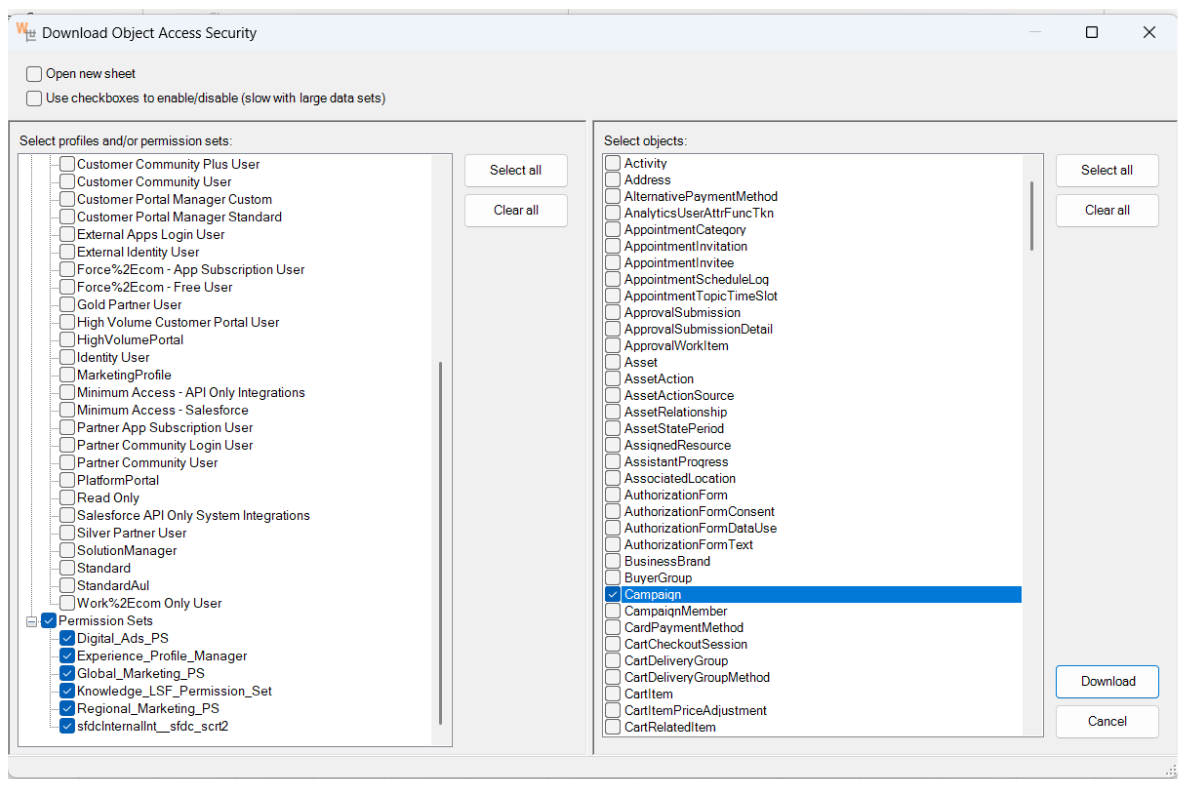Uncheck Knowledge_LSF_Permission_Set checkbox
Viewport: 1186px width, 790px height.
[x=67, y=691]
